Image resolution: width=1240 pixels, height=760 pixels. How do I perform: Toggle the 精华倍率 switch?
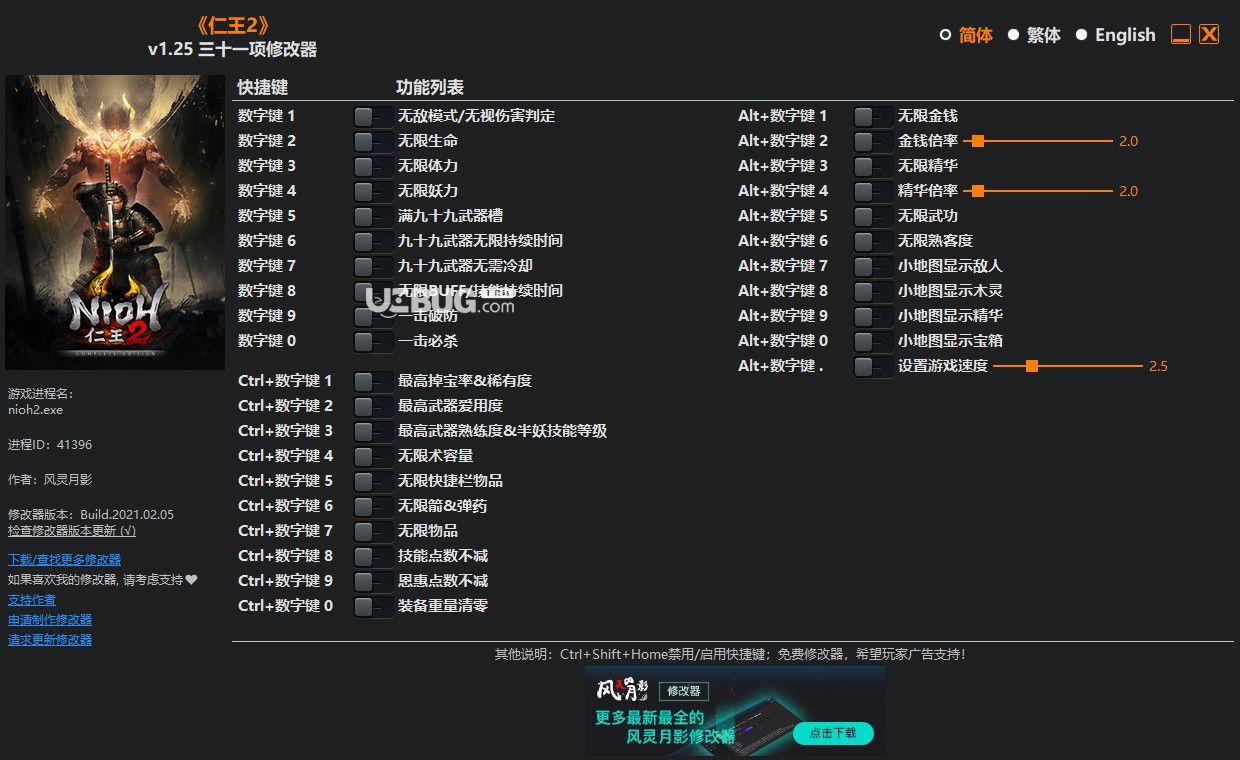click(x=873, y=191)
